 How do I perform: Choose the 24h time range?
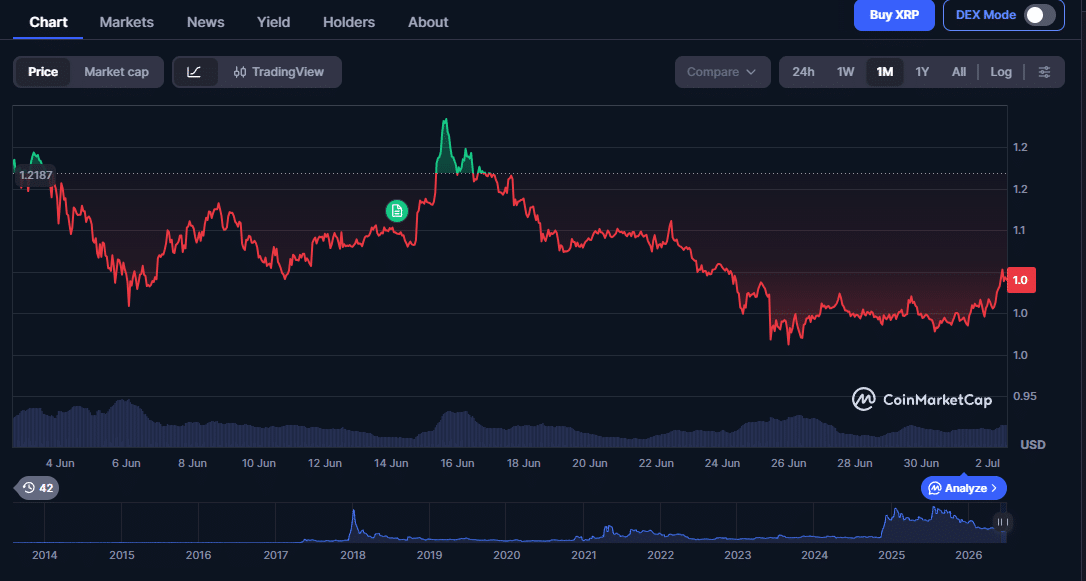coord(803,72)
